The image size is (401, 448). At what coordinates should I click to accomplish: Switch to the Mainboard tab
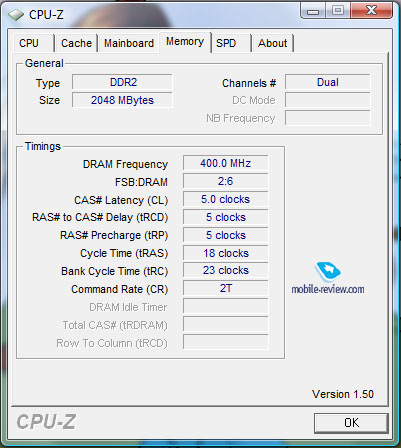point(129,43)
